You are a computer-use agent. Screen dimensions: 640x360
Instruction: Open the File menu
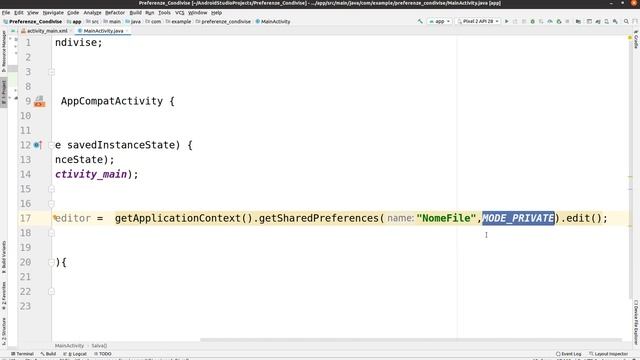pos(6,13)
